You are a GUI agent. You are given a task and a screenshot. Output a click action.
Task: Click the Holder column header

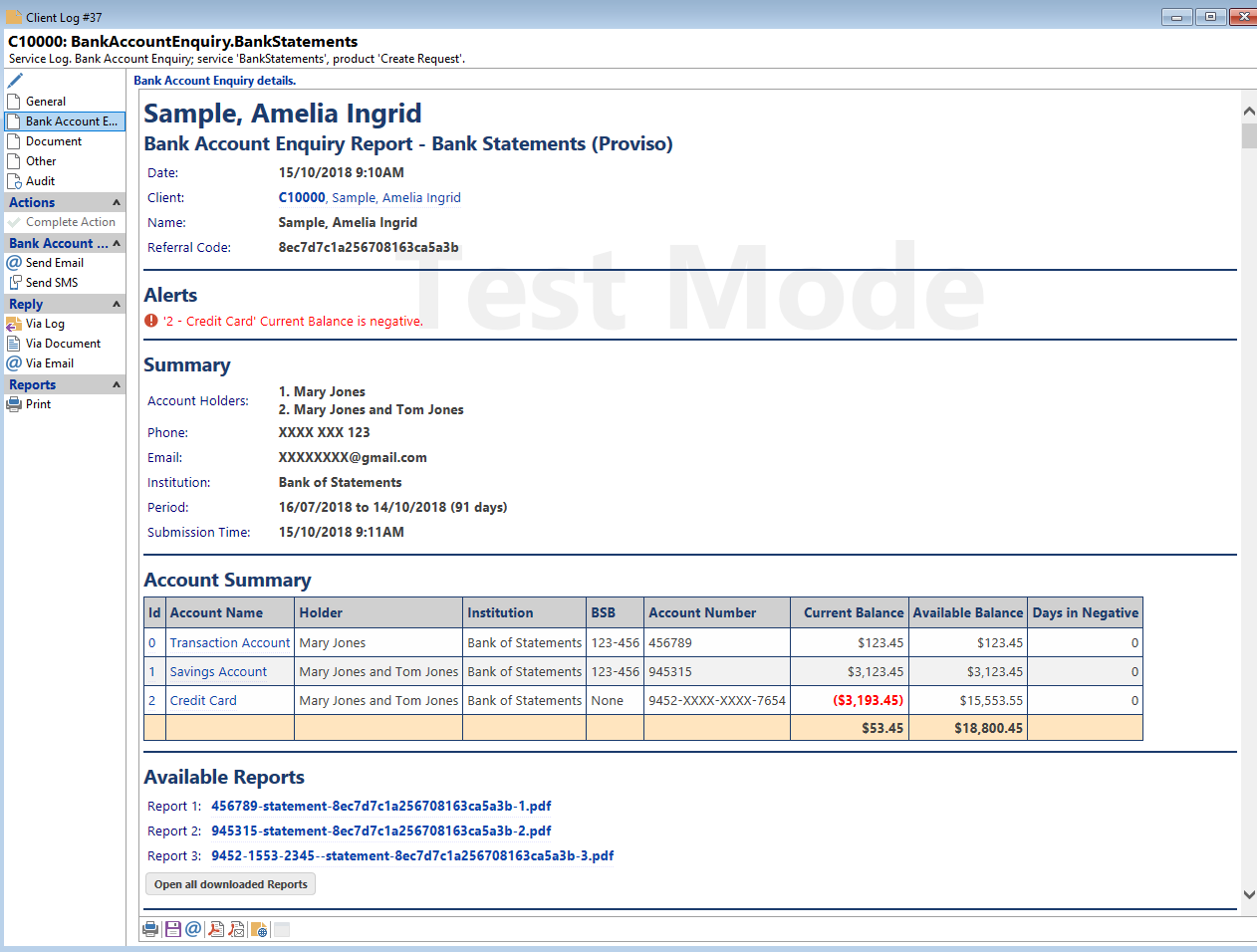click(x=378, y=612)
